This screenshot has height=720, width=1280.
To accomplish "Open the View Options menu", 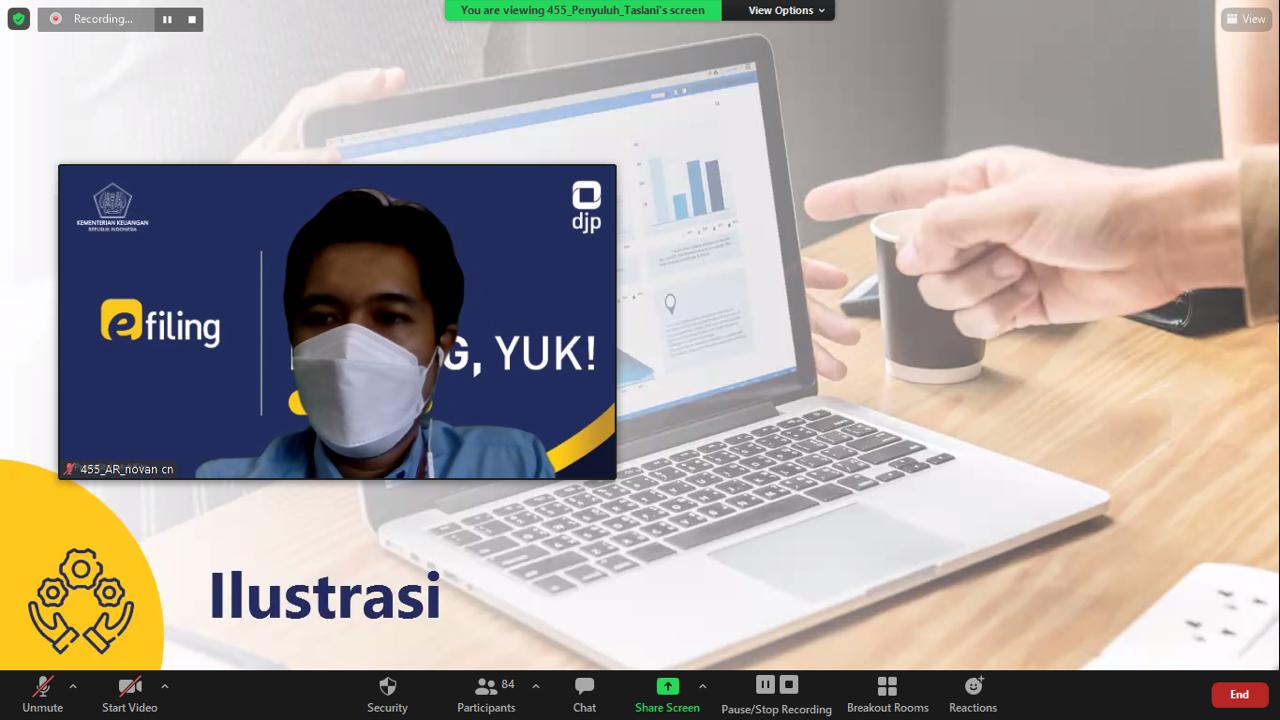I will pos(786,10).
